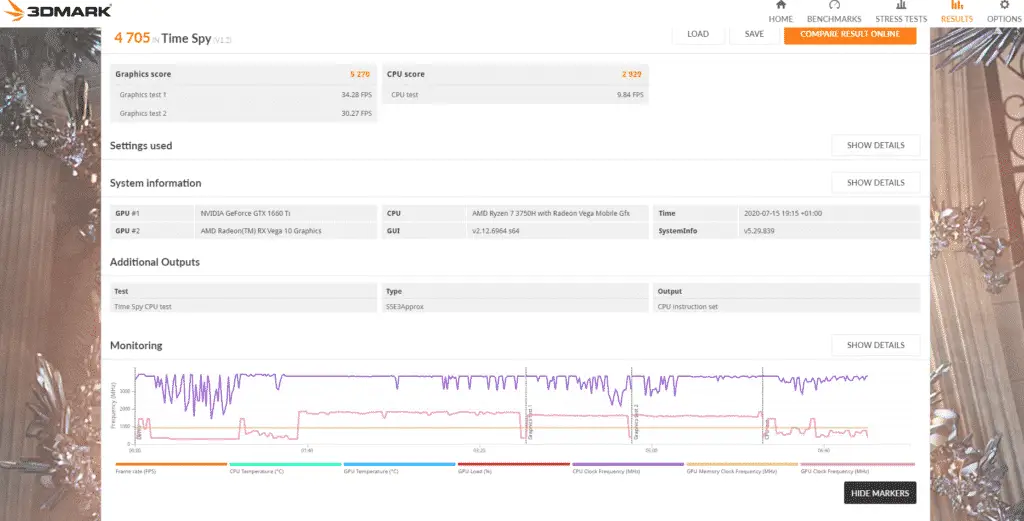Click the LOAD button
Image resolution: width=1024 pixels, height=521 pixels.
tap(698, 34)
